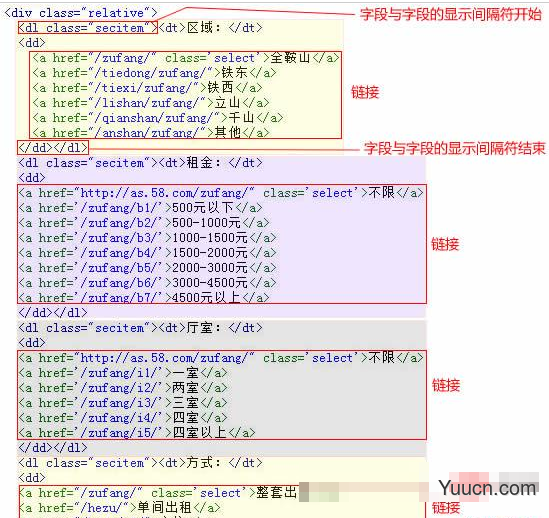
Task: Click the 千山 qianshan/zufang link line
Action: click(158, 118)
